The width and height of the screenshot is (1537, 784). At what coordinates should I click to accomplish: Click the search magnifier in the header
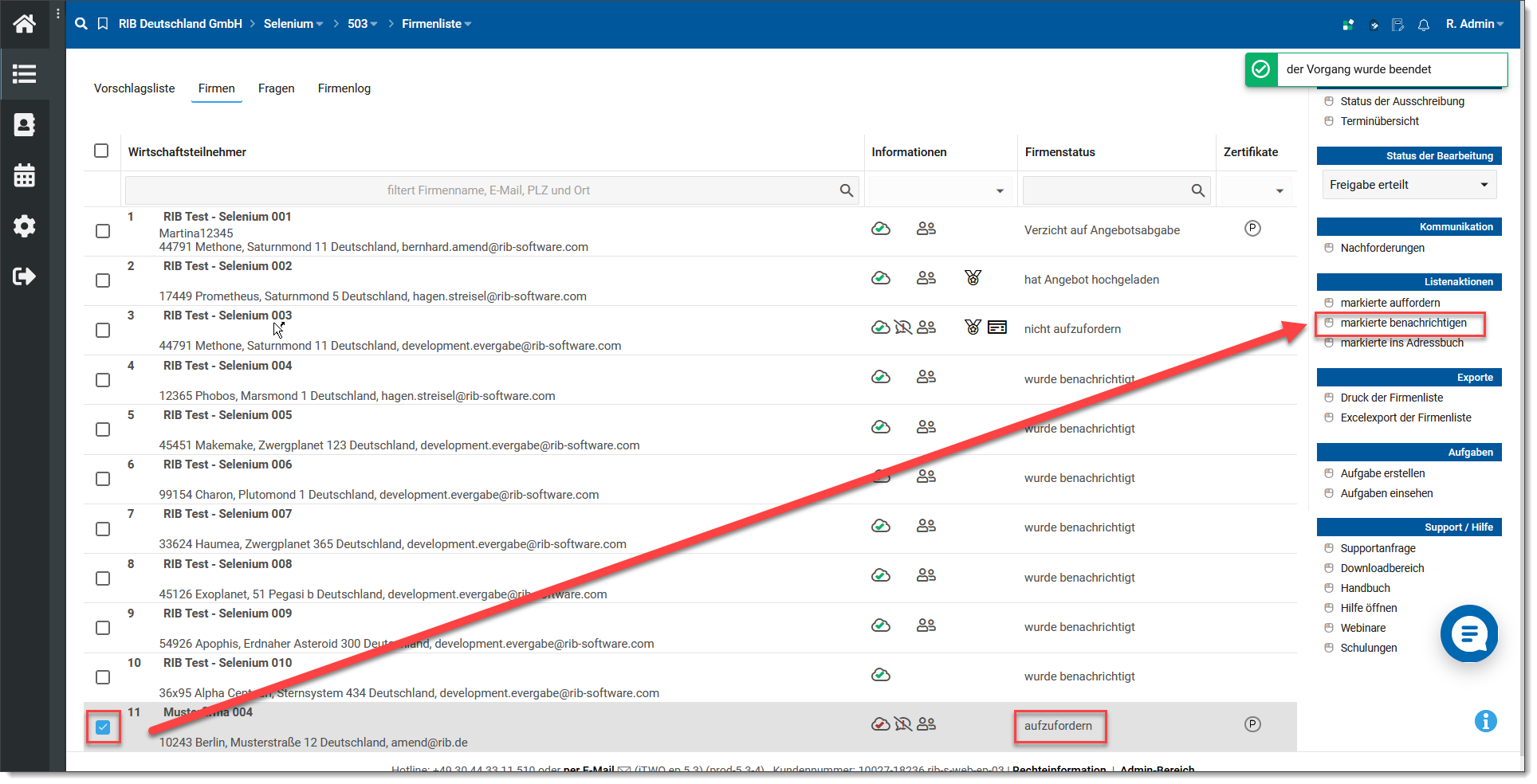[x=81, y=24]
